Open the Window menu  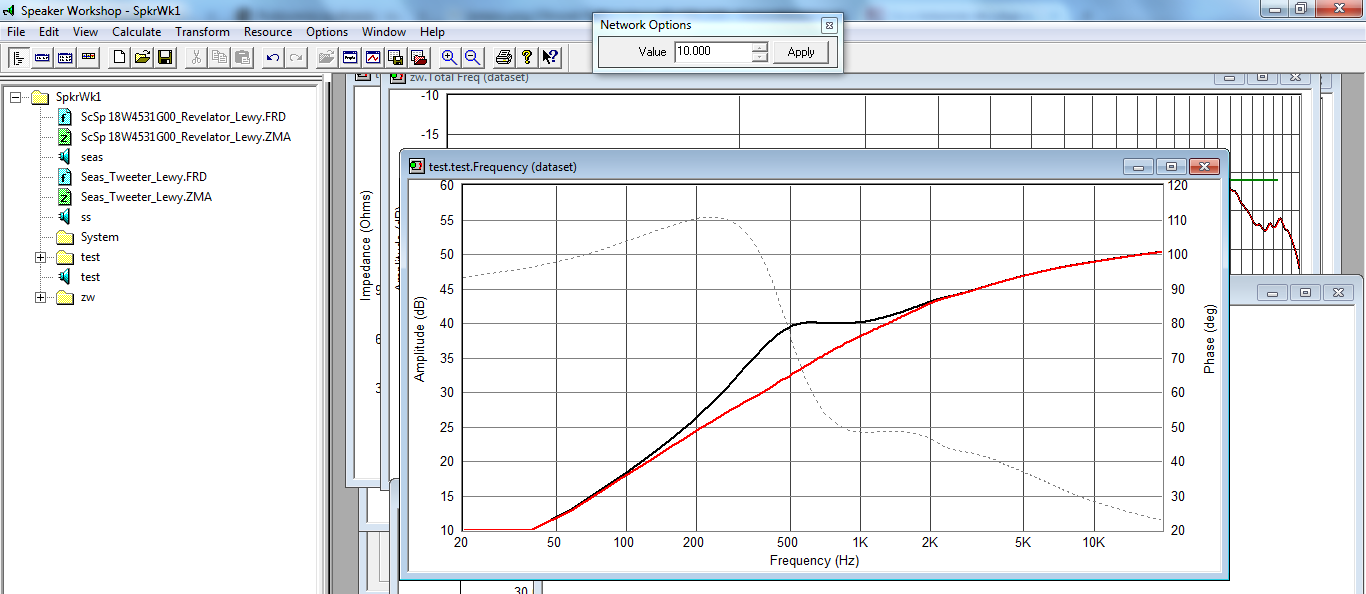pyautogui.click(x=384, y=32)
